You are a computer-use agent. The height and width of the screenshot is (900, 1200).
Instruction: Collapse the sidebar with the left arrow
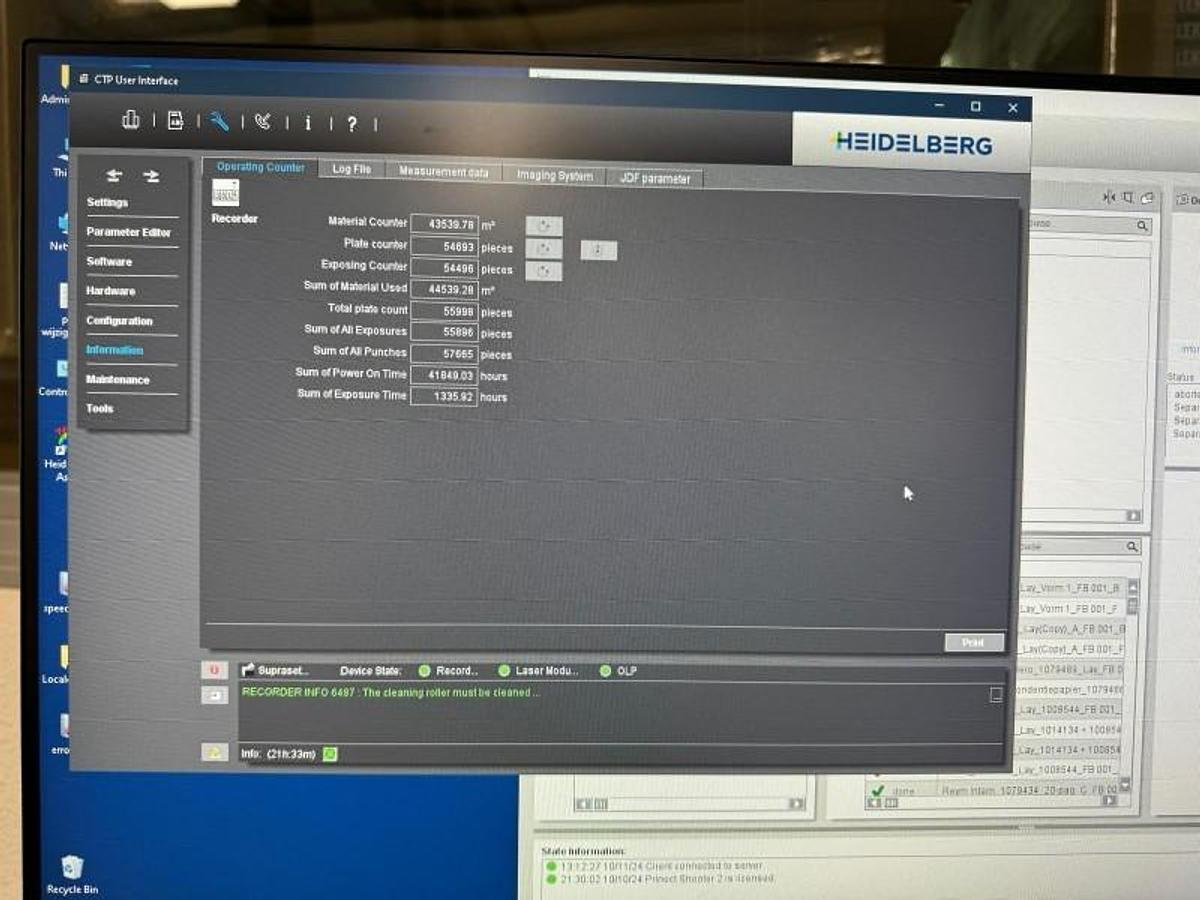[x=113, y=175]
